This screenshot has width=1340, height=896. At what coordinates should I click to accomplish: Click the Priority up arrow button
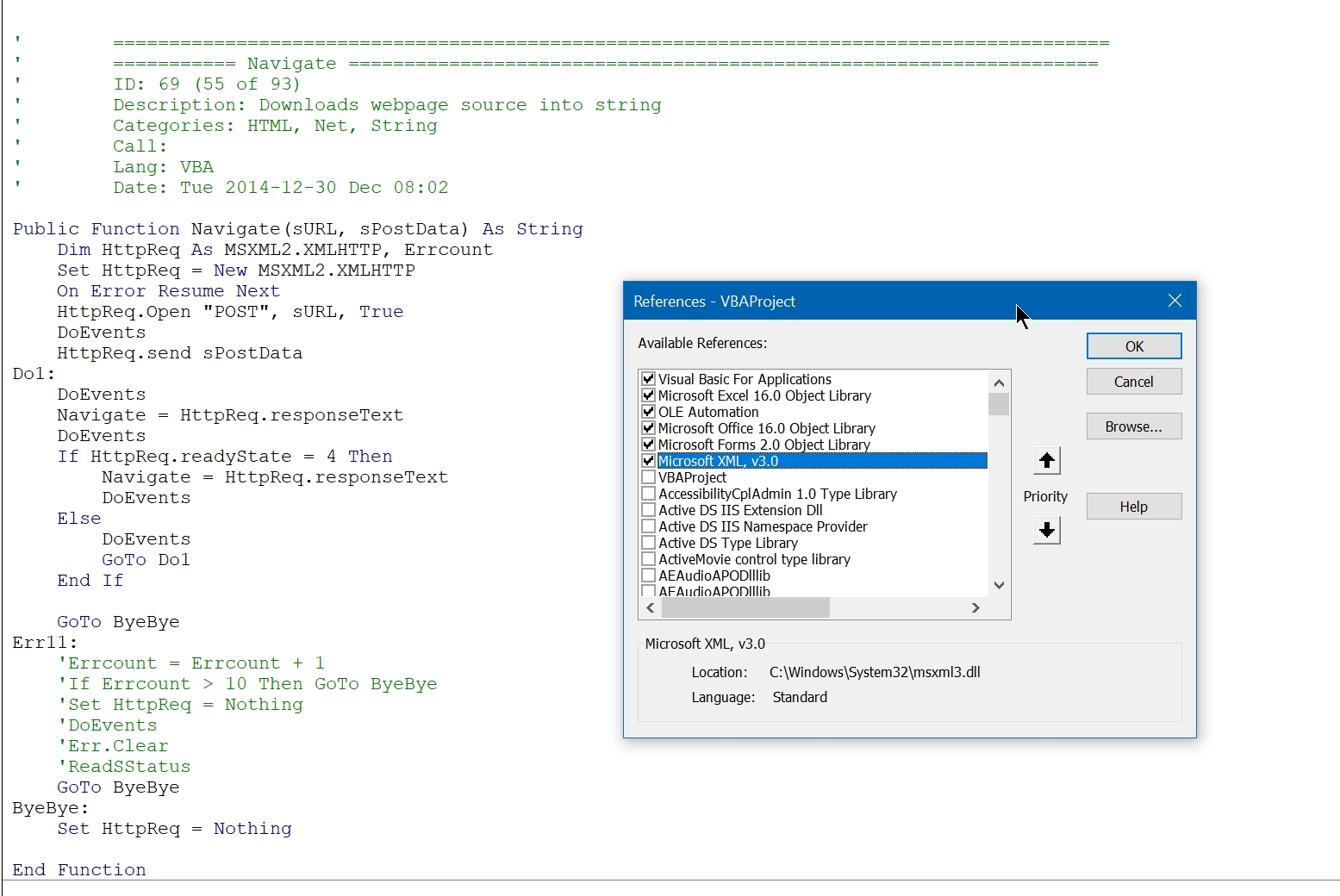(x=1046, y=461)
